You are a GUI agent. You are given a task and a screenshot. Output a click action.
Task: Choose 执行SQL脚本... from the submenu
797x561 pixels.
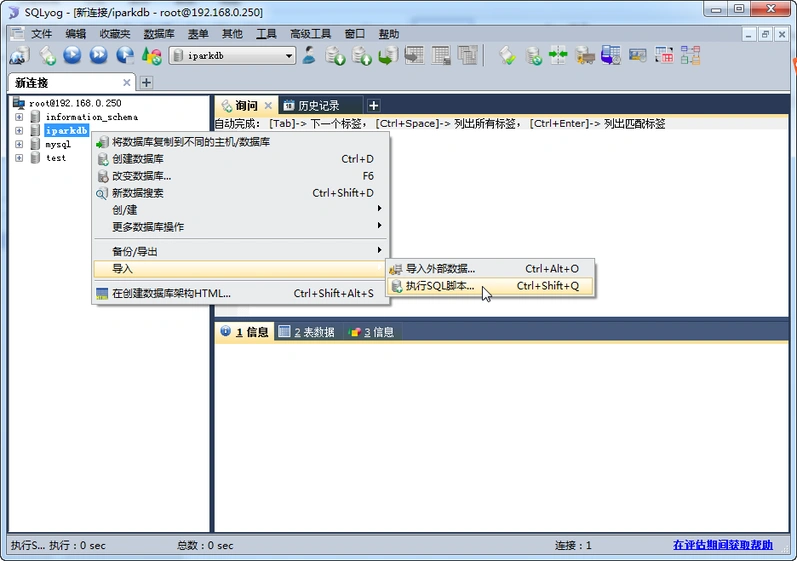490,286
